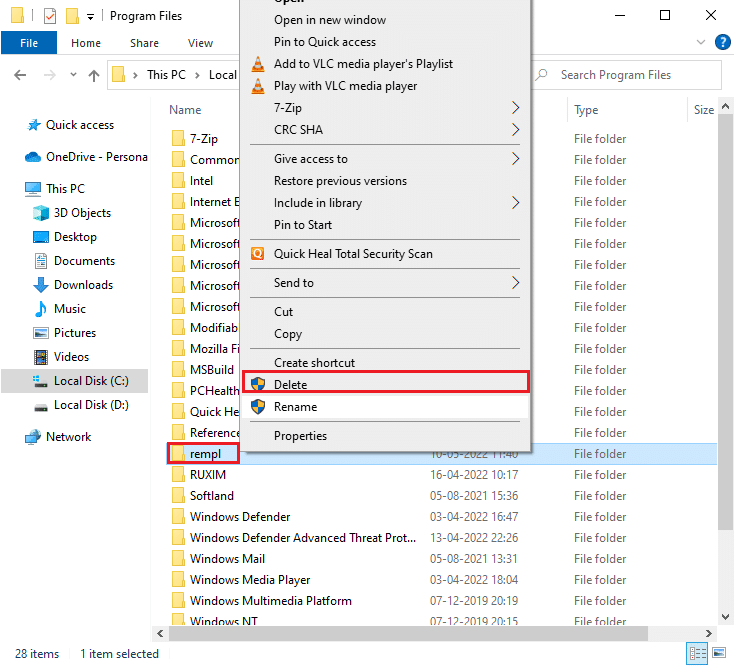This screenshot has height=666, width=735.
Task: Expand the CRC SHA submenu arrow
Action: [x=515, y=130]
